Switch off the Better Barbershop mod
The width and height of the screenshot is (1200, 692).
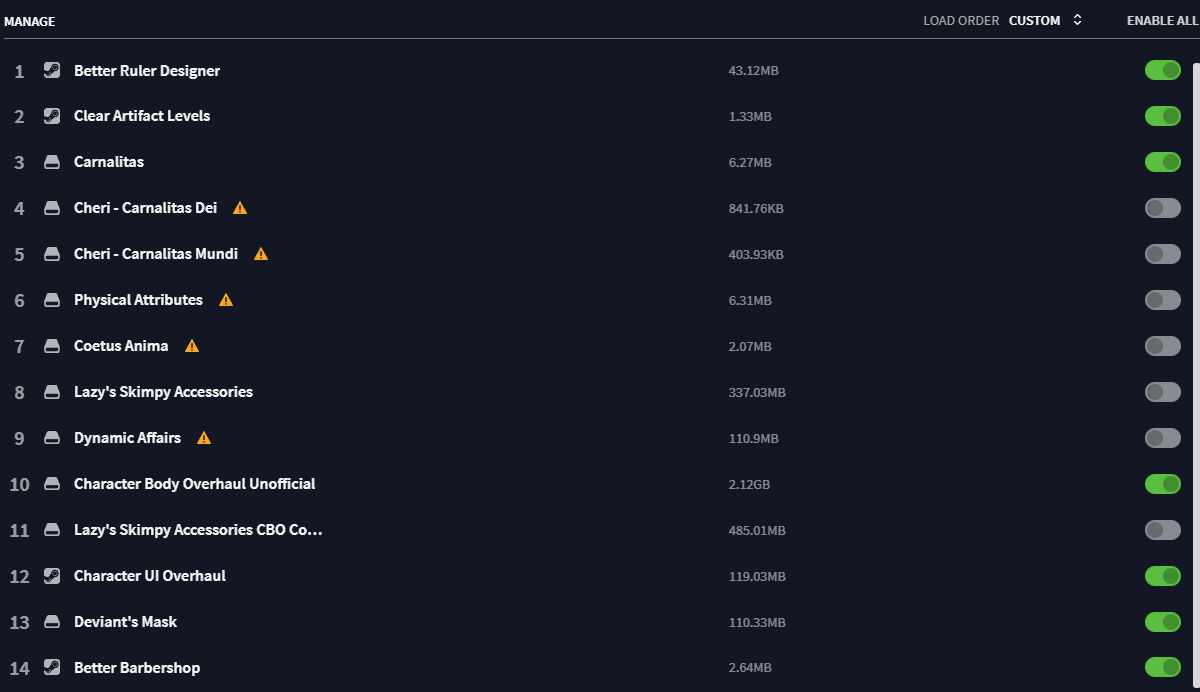pyautogui.click(x=1163, y=668)
